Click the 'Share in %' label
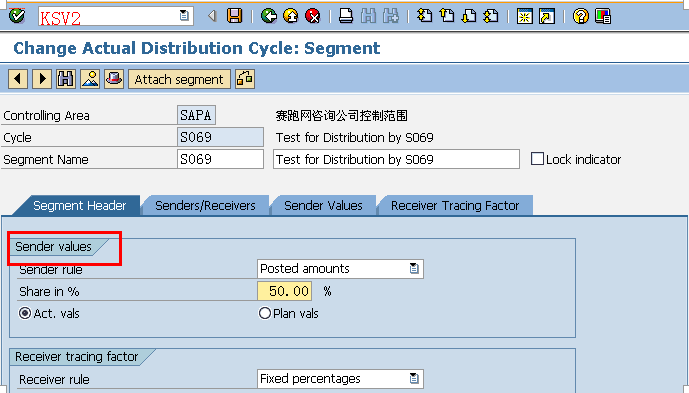The image size is (689, 393). point(49,291)
